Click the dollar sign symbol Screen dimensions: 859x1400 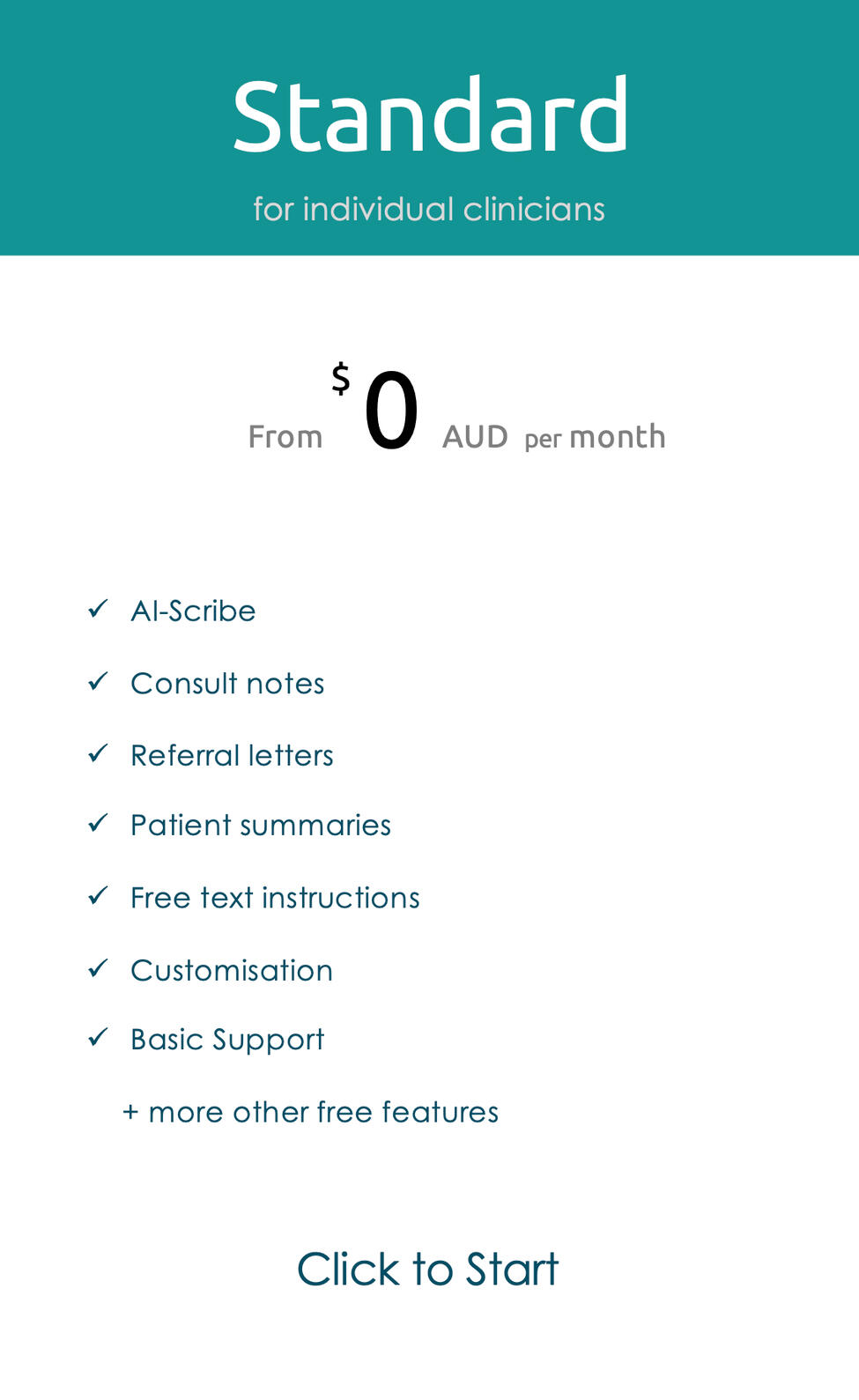341,379
